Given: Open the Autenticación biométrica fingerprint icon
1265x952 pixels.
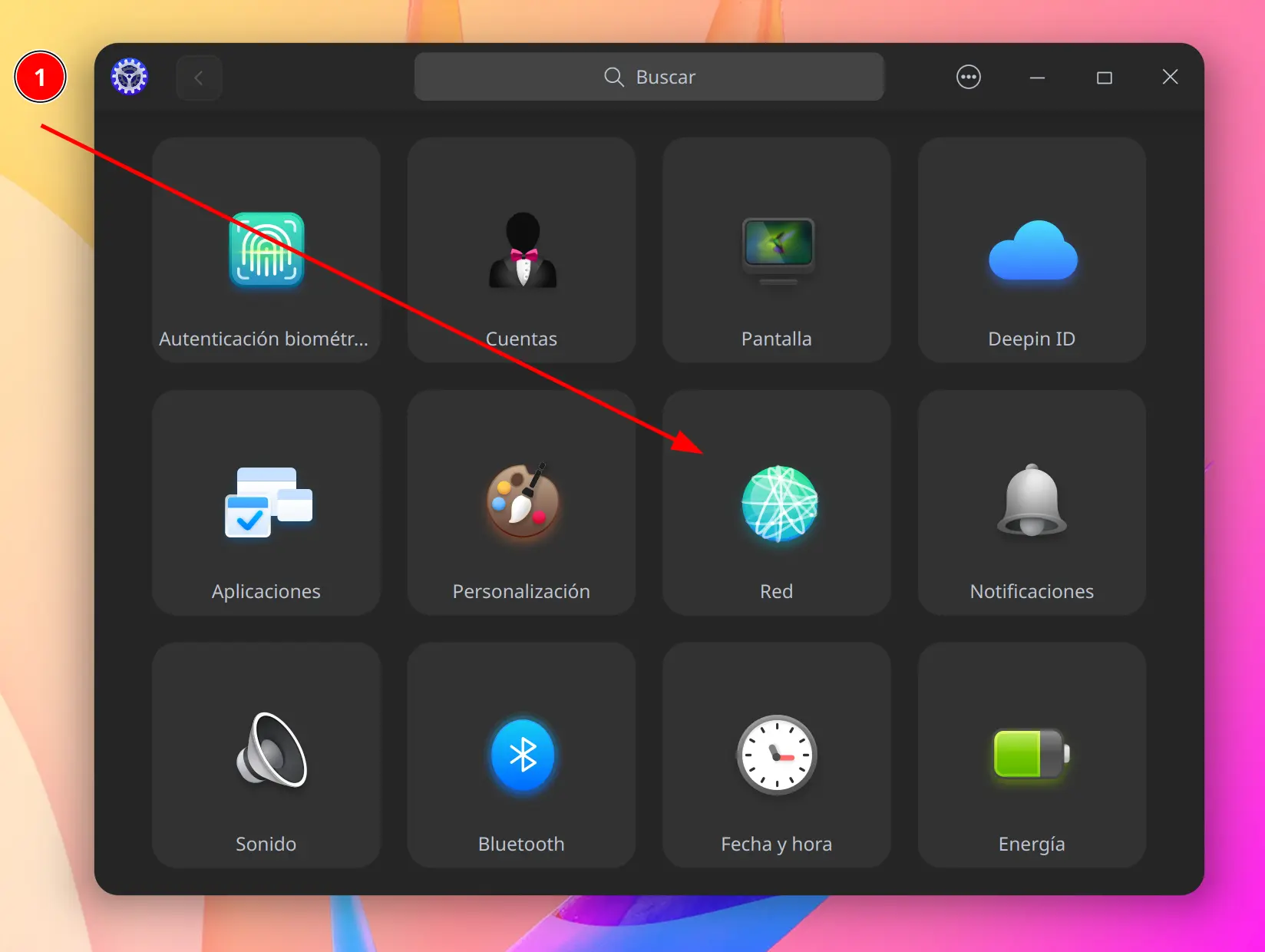Looking at the screenshot, I should 266,250.
